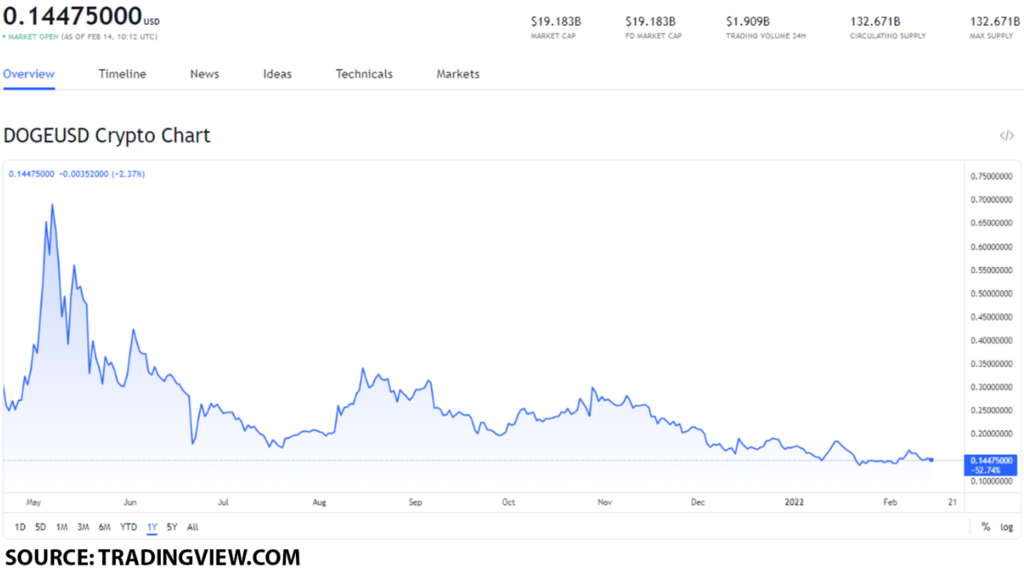Open the Technicals tab
Image resolution: width=1024 pixels, height=572 pixels.
(x=364, y=74)
